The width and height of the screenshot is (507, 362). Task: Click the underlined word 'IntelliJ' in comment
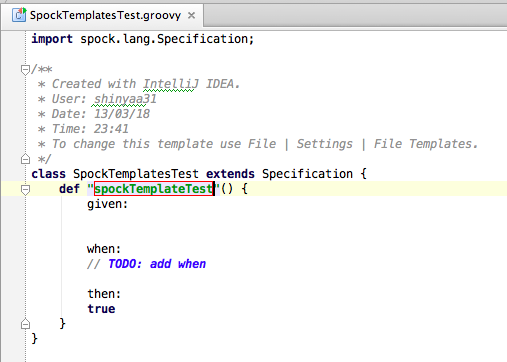coord(171,84)
